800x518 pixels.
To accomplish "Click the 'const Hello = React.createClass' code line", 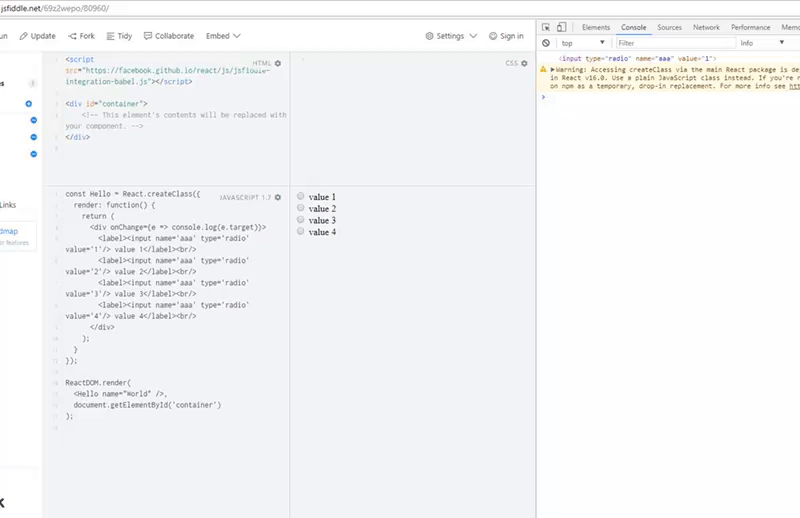I will tap(133, 194).
